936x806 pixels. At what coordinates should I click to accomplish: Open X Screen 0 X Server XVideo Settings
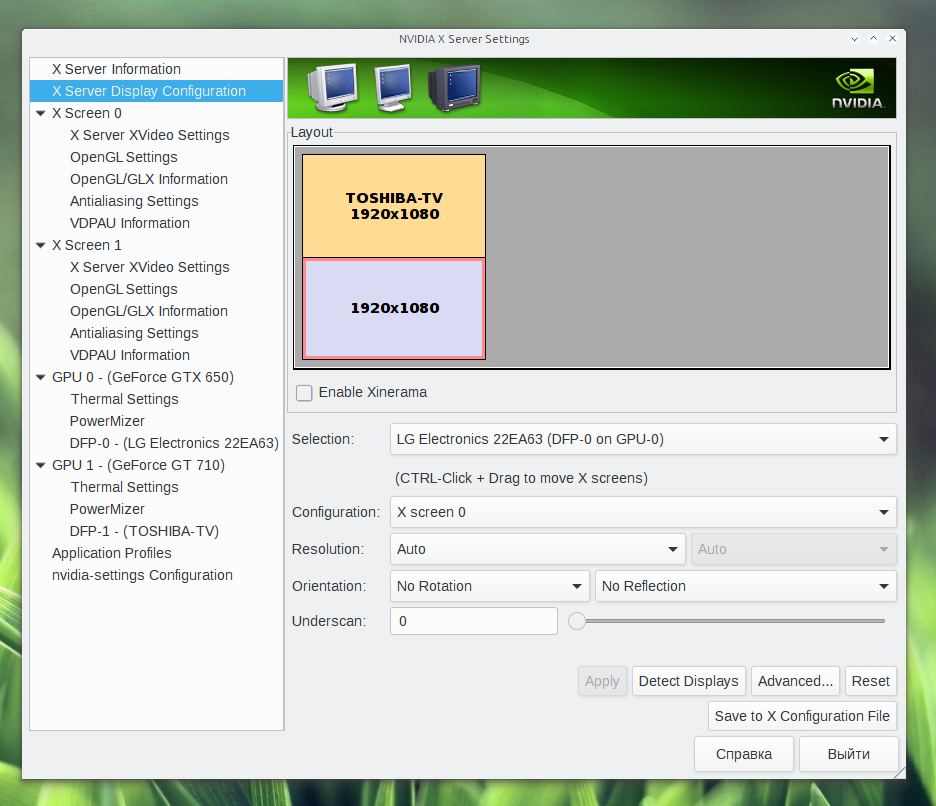tap(156, 135)
